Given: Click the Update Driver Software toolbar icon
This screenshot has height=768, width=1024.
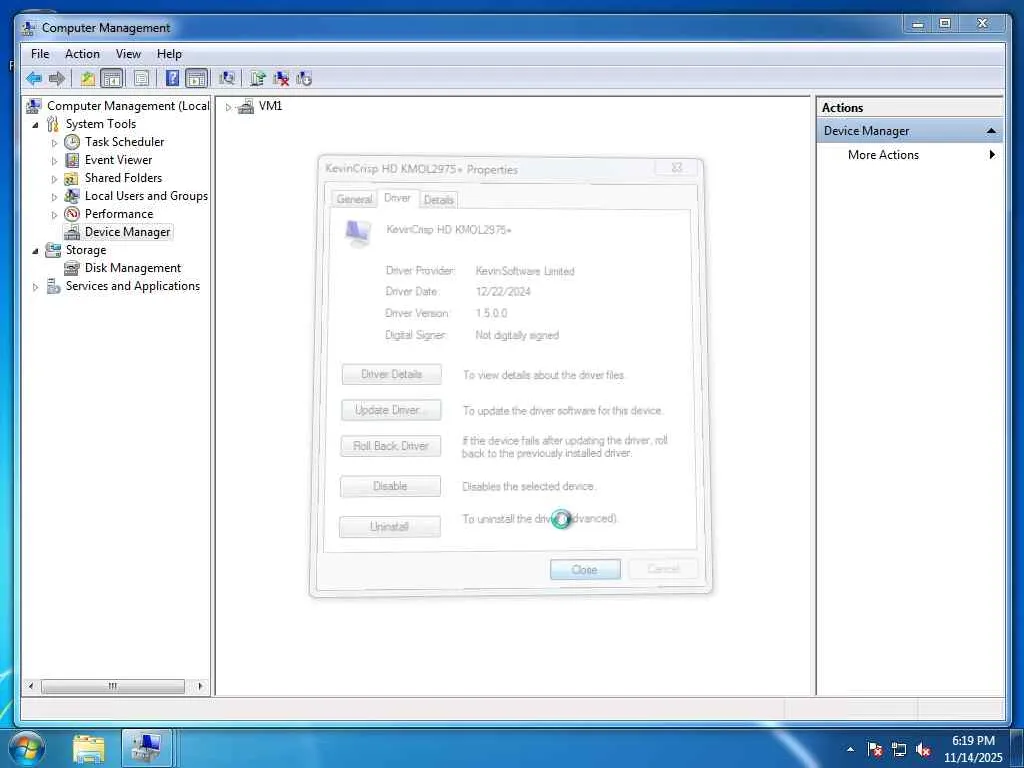Looking at the screenshot, I should tap(258, 79).
